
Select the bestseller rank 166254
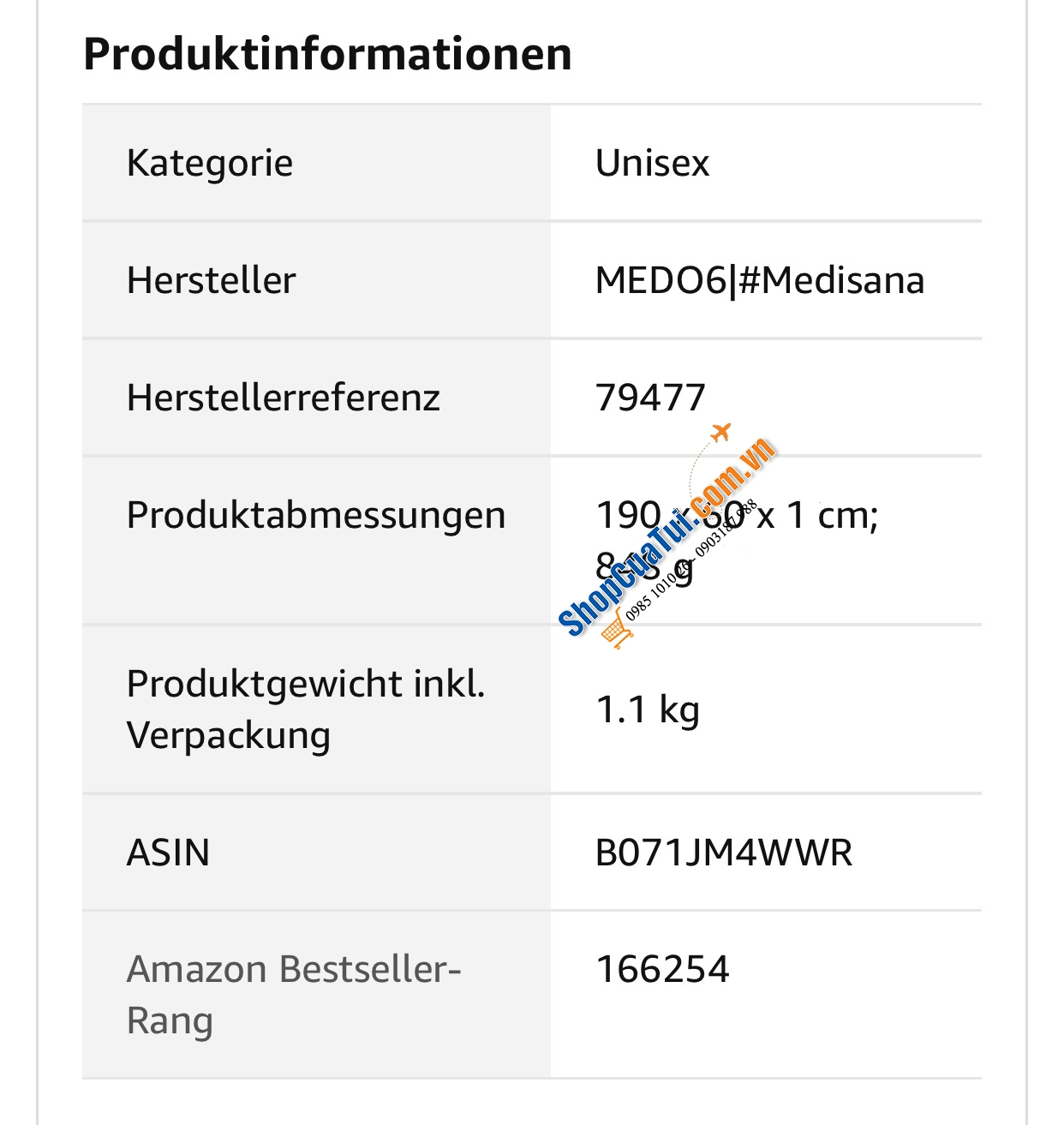coord(662,969)
